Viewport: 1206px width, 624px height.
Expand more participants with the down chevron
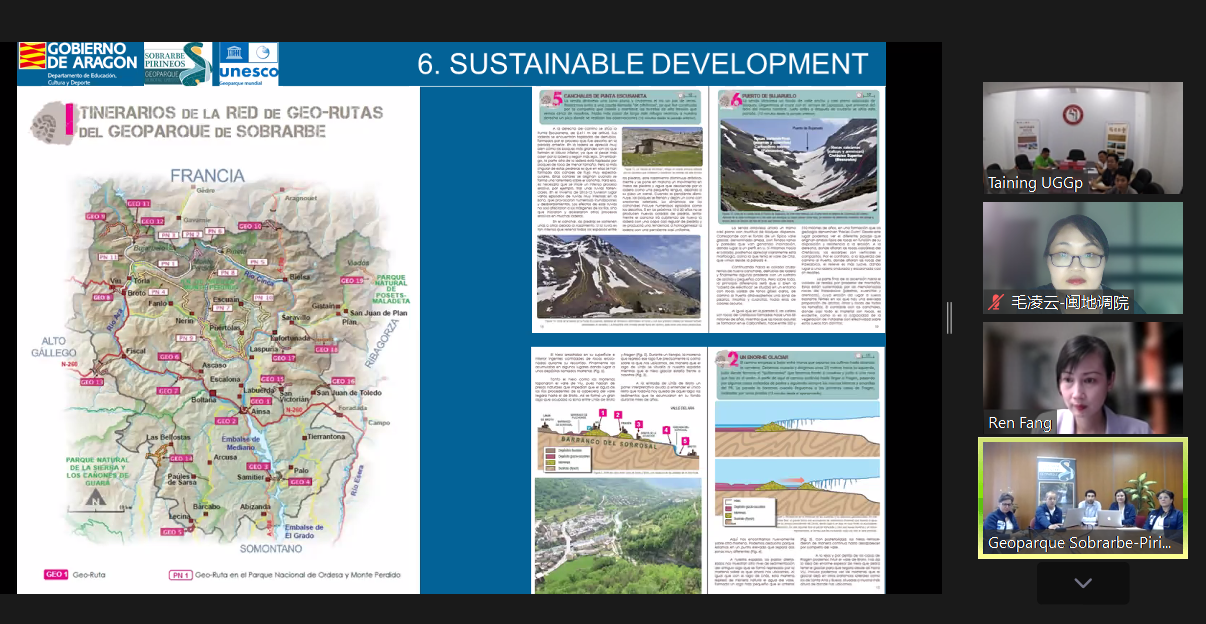[x=1083, y=583]
